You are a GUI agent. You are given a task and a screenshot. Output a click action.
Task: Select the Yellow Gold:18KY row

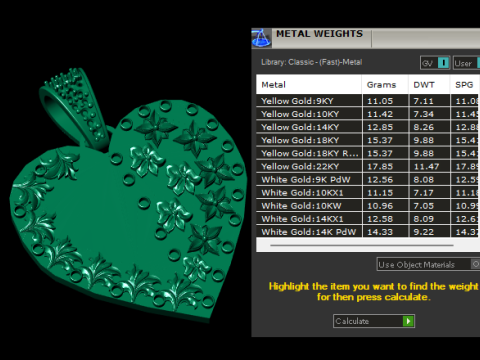[x=368, y=140]
